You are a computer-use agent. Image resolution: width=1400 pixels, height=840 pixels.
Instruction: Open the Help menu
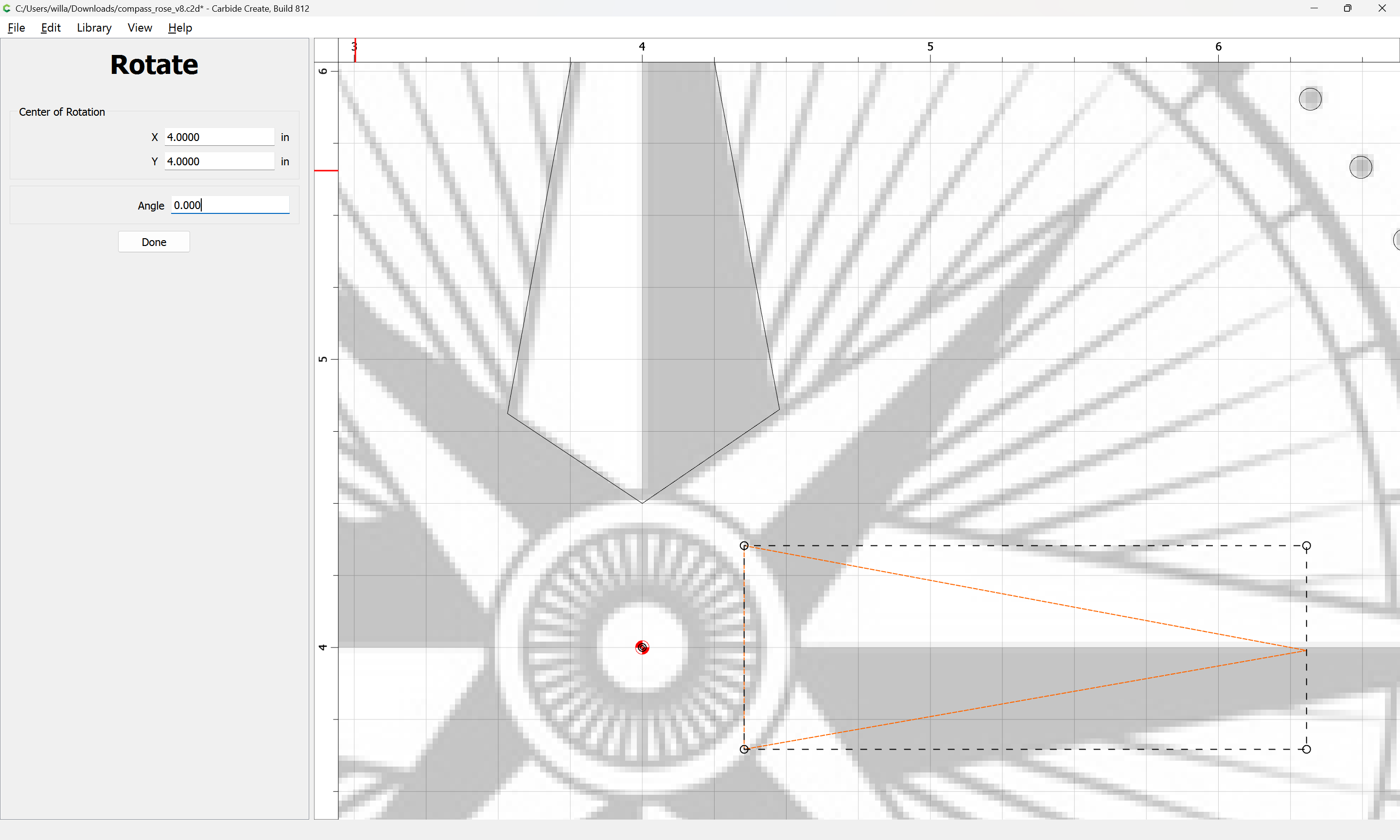180,28
